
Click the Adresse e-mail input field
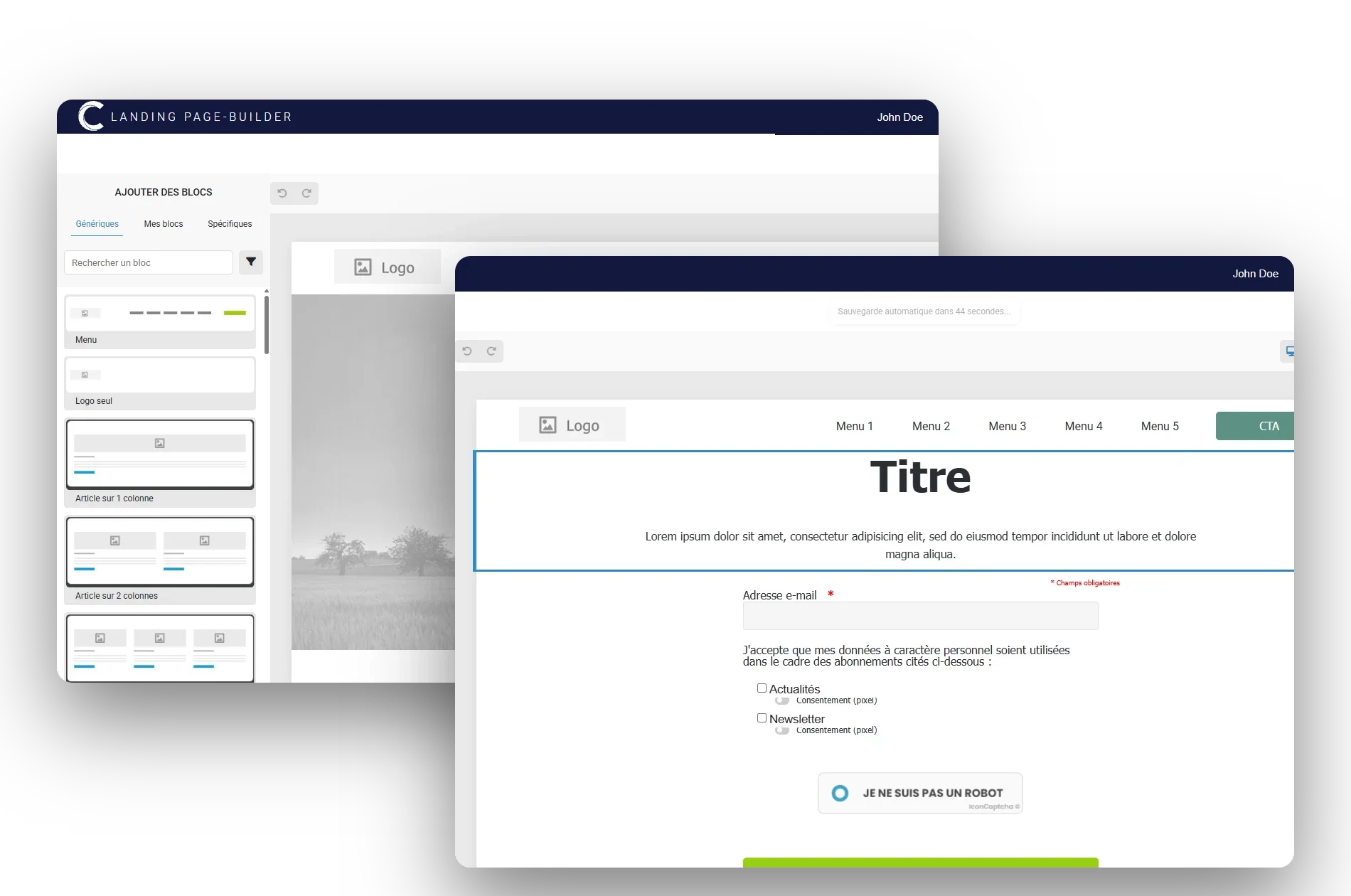pyautogui.click(x=921, y=616)
